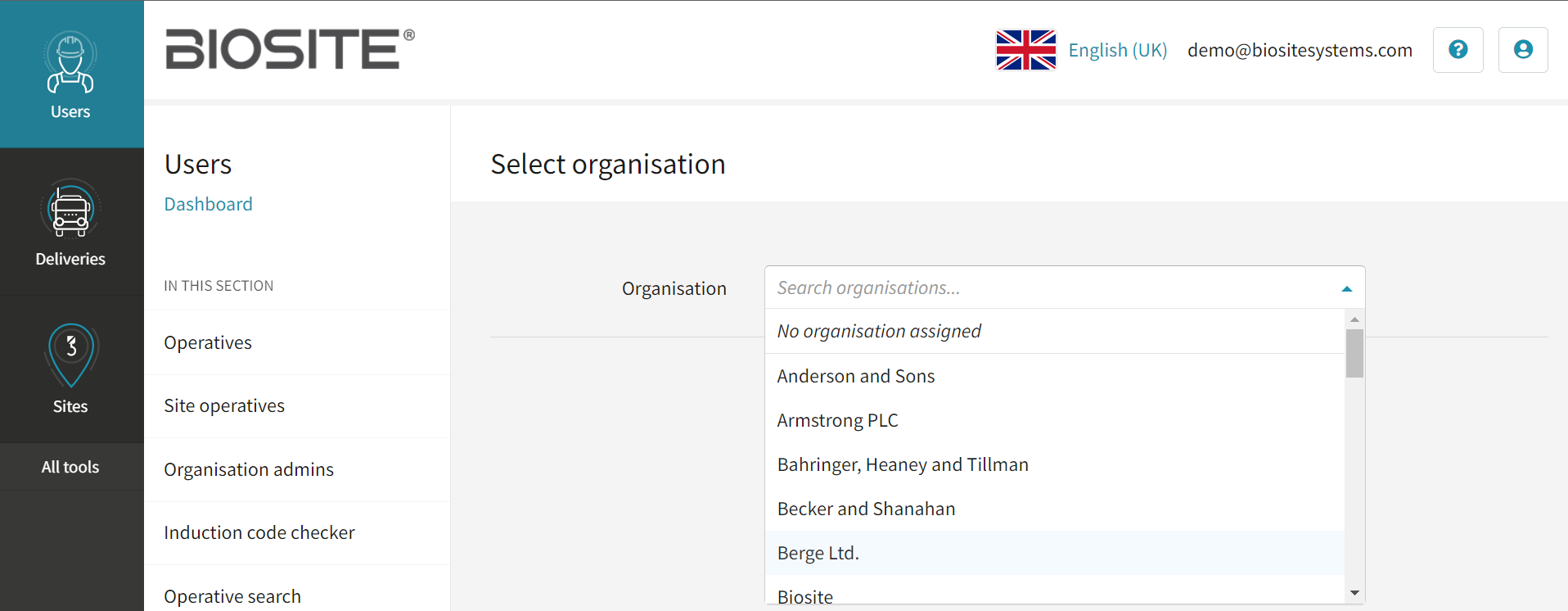Open Site operatives section

coord(297,406)
